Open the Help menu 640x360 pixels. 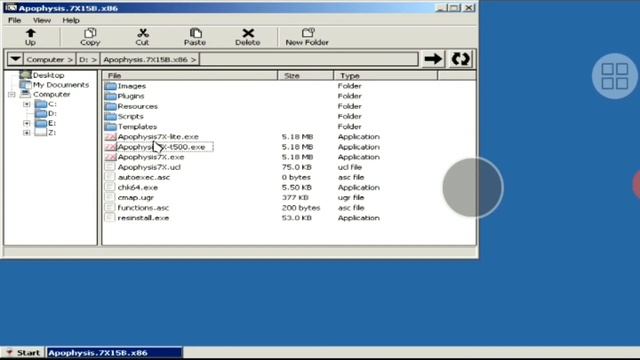tap(71, 20)
